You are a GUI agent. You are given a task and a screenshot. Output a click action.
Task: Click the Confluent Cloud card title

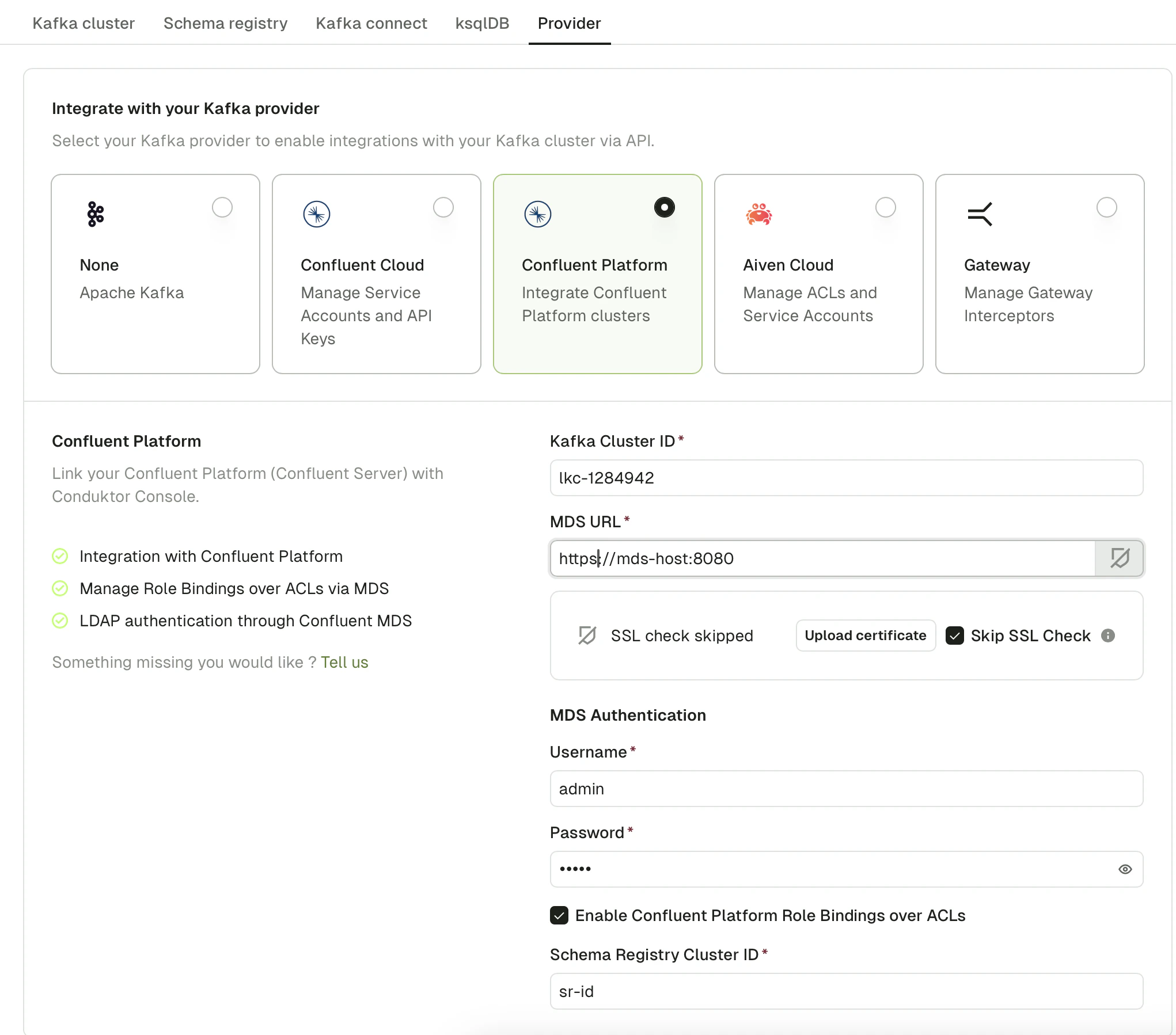362,265
